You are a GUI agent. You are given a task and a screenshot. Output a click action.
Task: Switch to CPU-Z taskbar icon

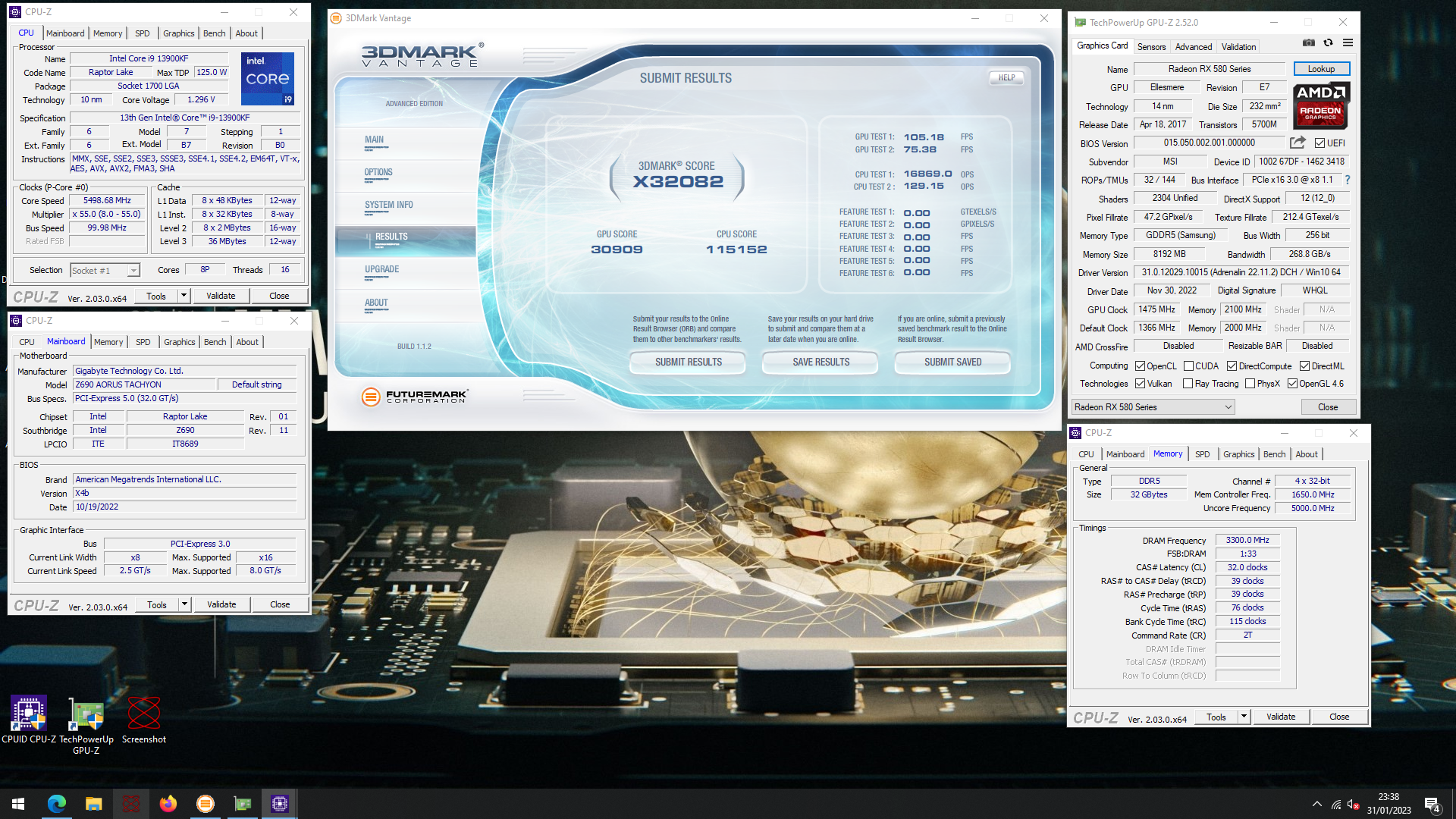(x=280, y=804)
